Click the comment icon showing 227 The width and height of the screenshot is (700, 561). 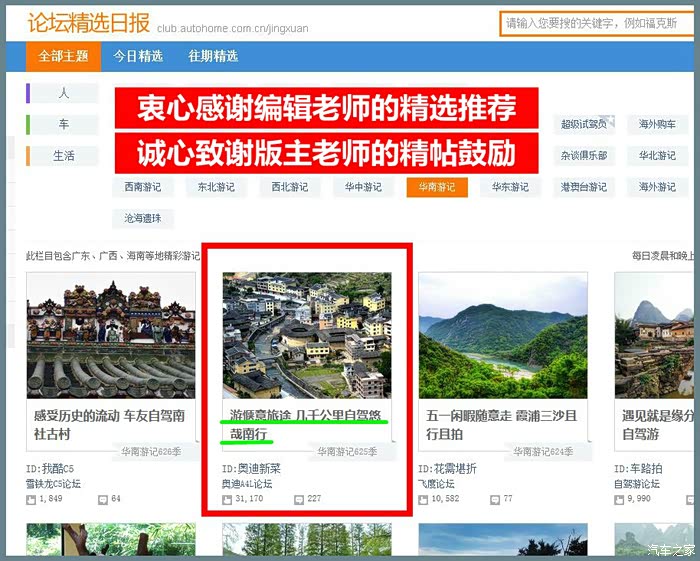click(x=299, y=499)
